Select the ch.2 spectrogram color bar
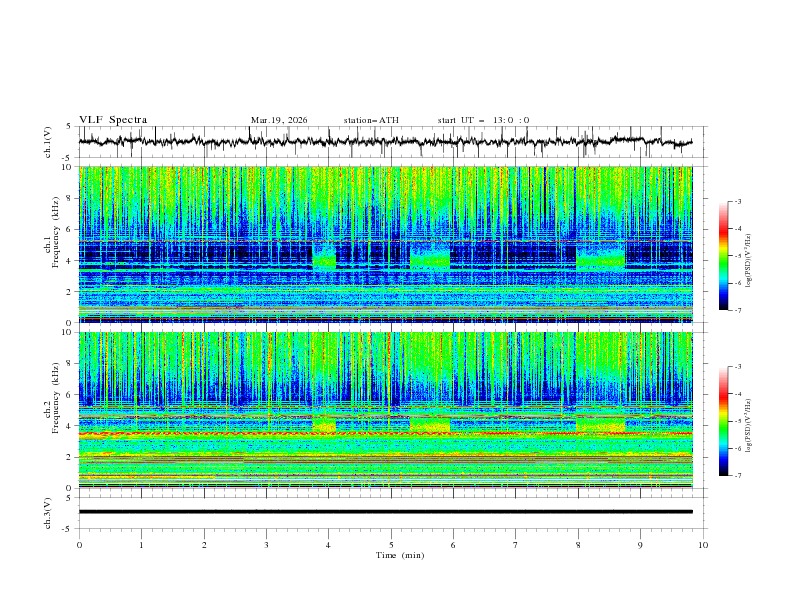This screenshot has width=792, height=612. pos(723,421)
